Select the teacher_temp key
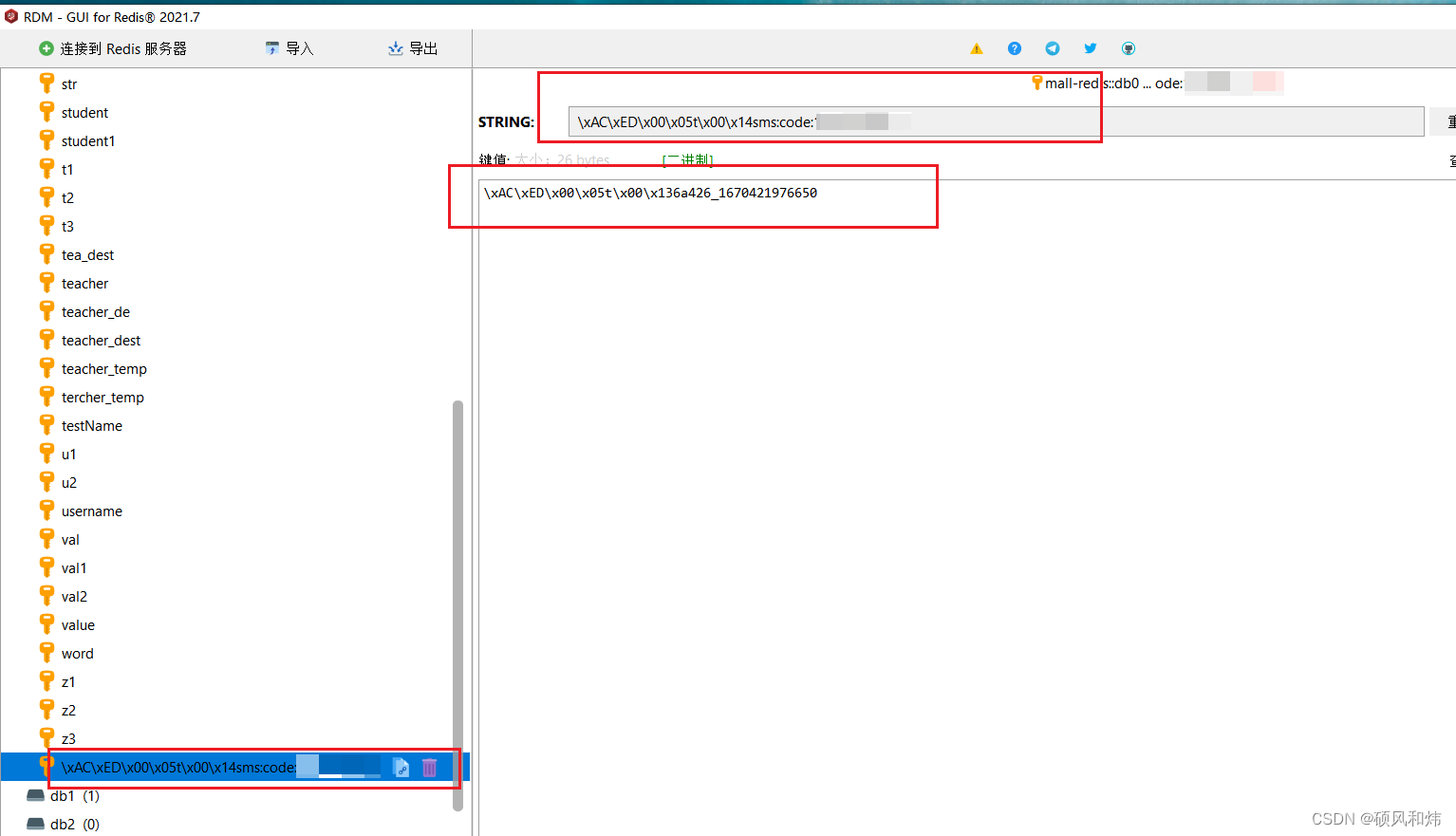Image resolution: width=1456 pixels, height=836 pixels. coord(104,369)
